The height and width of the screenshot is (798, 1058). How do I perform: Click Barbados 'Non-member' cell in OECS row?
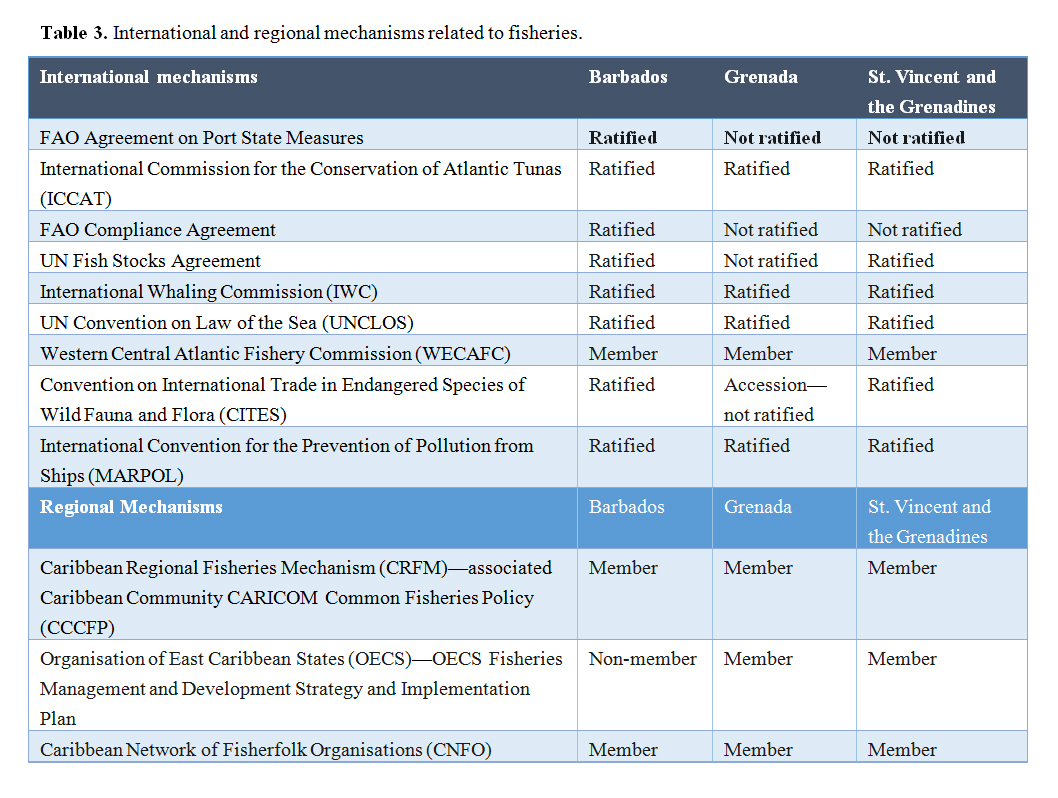tap(642, 659)
